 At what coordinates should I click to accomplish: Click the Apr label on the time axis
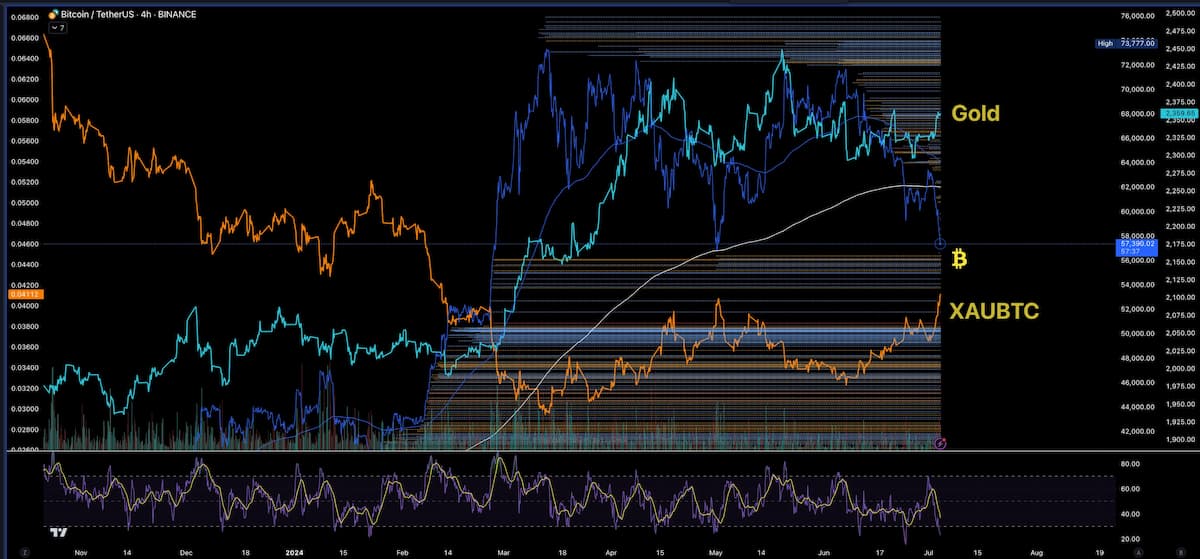click(611, 551)
